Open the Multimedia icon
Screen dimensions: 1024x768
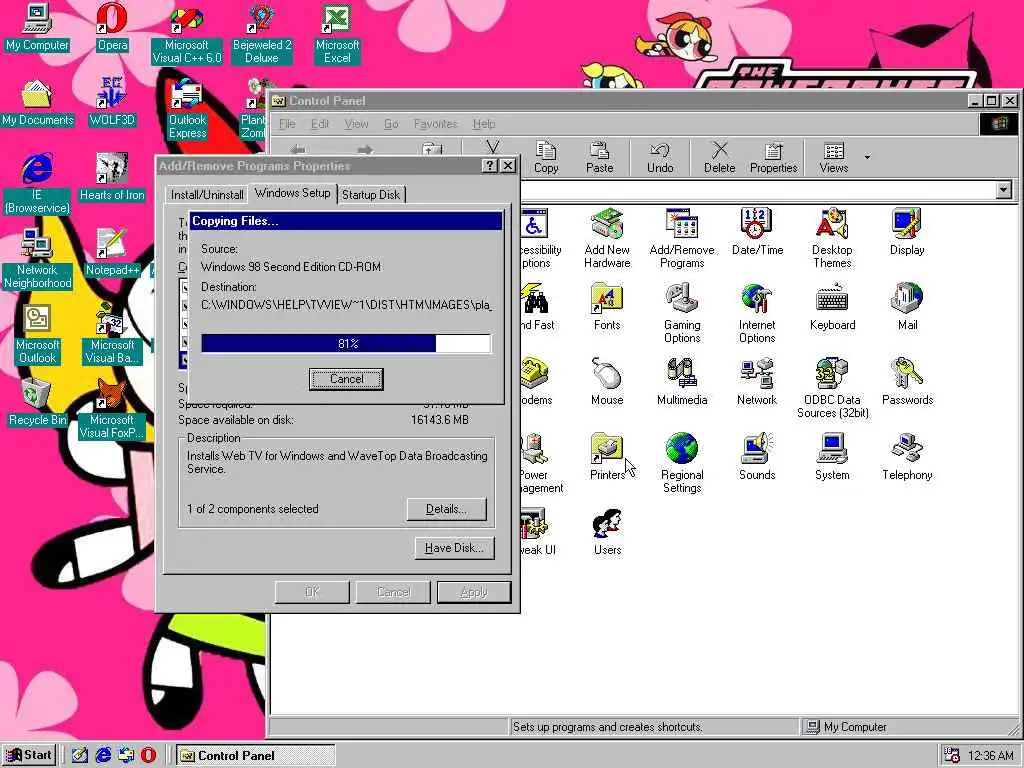point(682,382)
